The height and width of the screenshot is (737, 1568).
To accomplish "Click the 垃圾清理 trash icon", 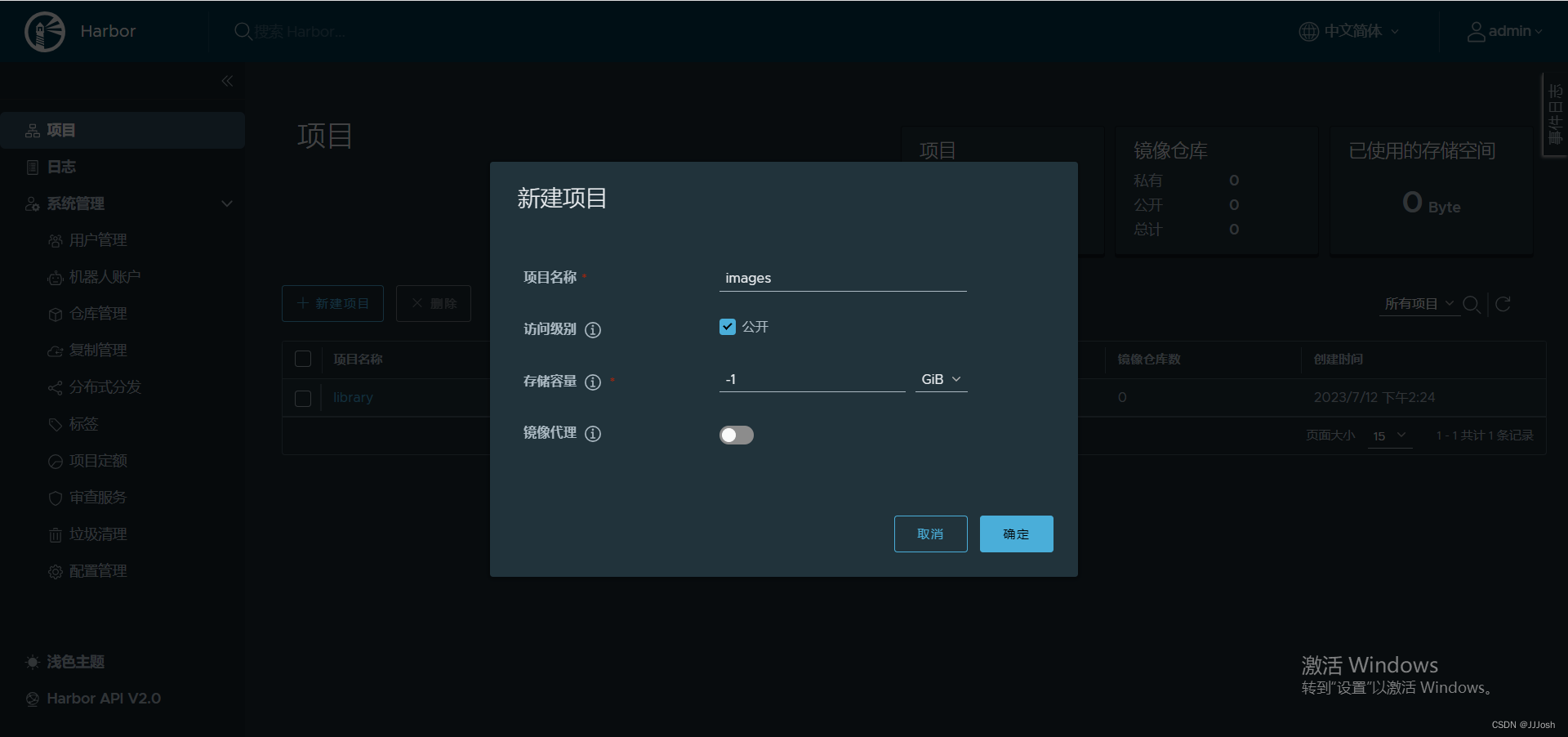I will click(56, 535).
